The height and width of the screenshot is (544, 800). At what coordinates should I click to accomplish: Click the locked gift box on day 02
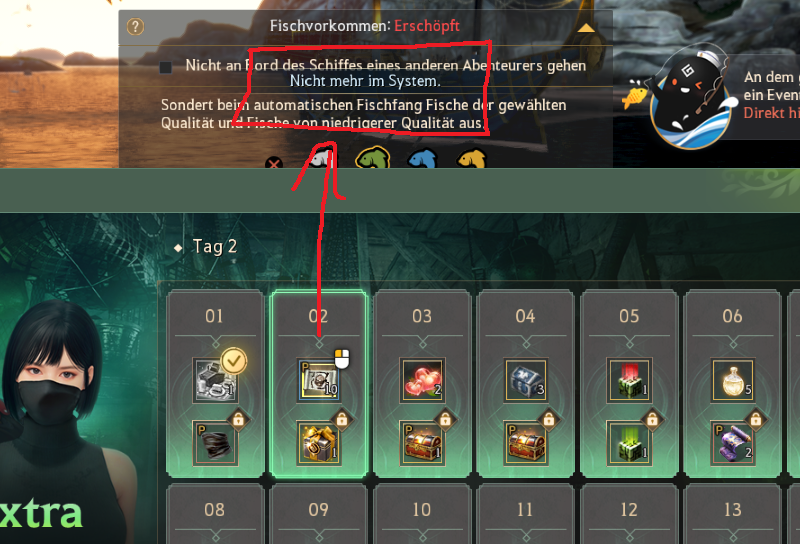click(319, 443)
